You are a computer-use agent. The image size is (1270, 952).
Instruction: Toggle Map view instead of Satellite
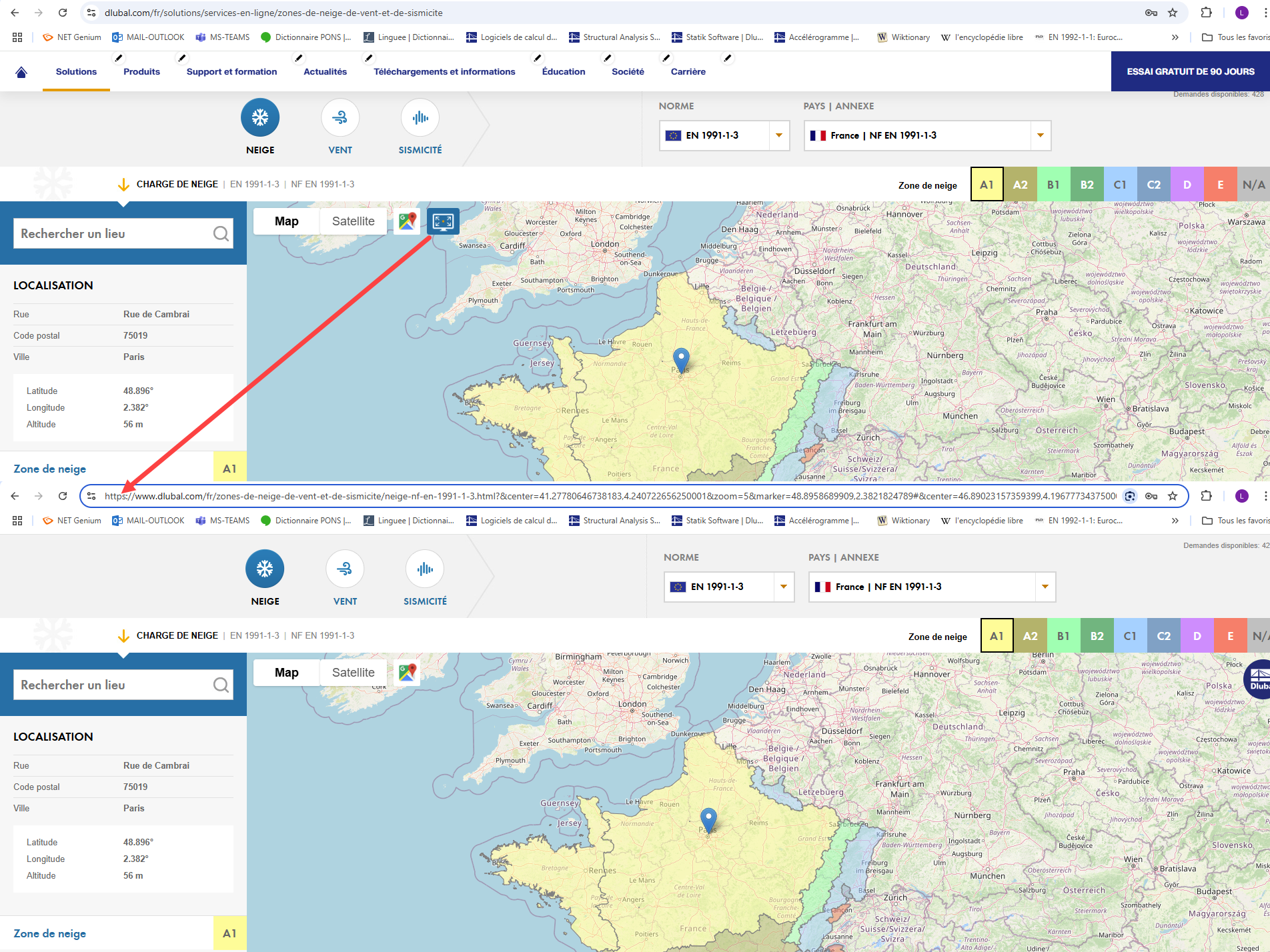pos(285,221)
